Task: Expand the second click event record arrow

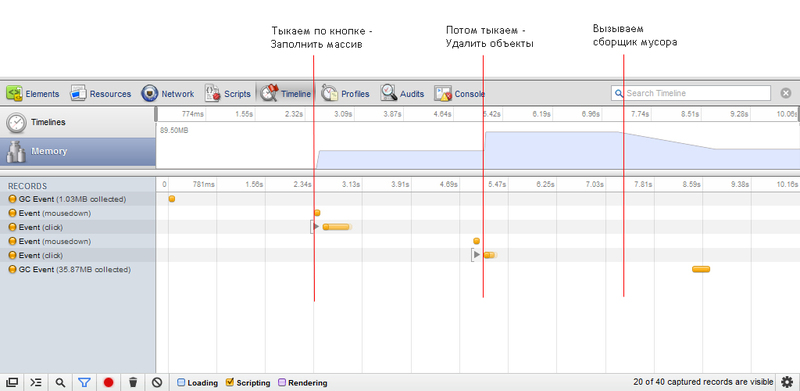Action: 477,255
